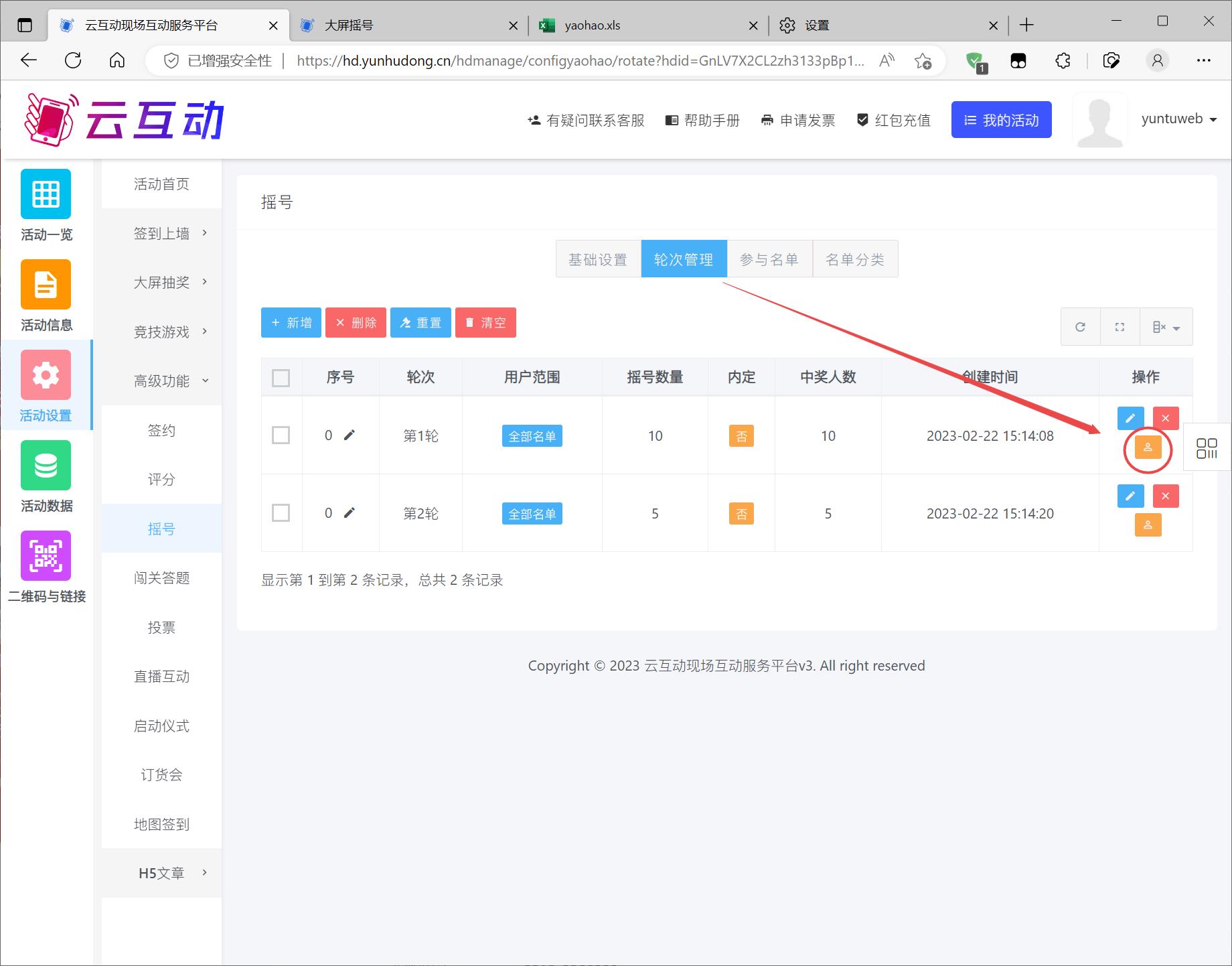1232x966 pixels.
Task: Click the blue edit button for 第2轮
Action: [1130, 496]
